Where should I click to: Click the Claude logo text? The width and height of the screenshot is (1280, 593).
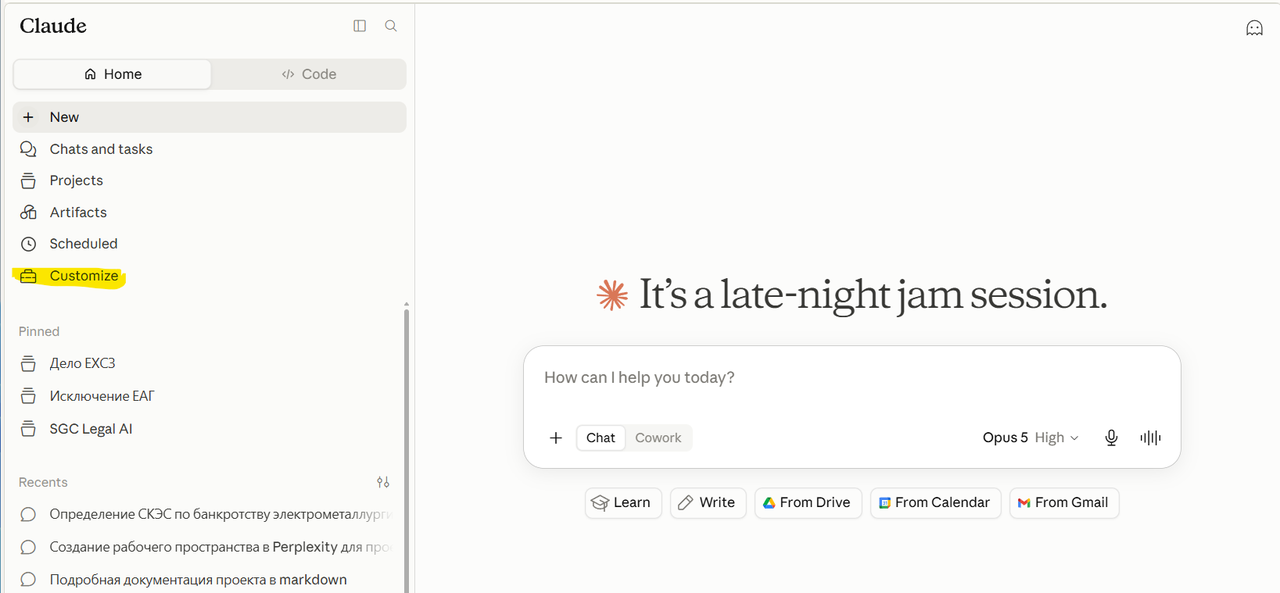tap(53, 27)
